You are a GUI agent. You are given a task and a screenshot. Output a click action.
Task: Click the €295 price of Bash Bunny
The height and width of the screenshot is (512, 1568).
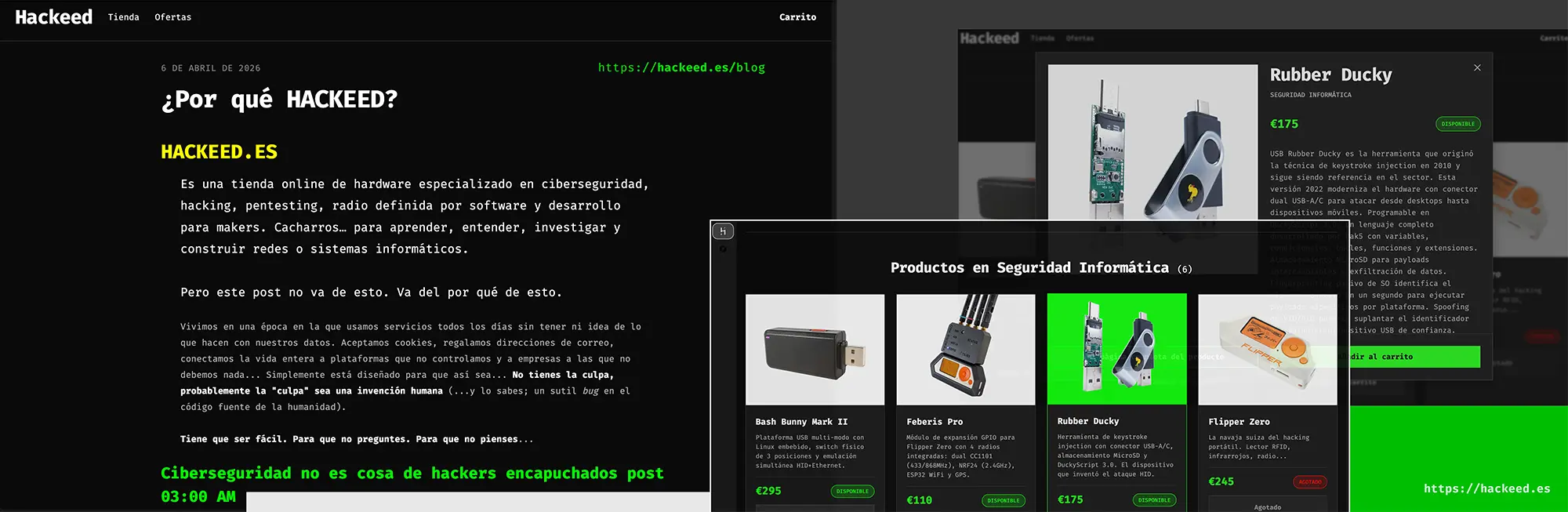pyautogui.click(x=768, y=491)
